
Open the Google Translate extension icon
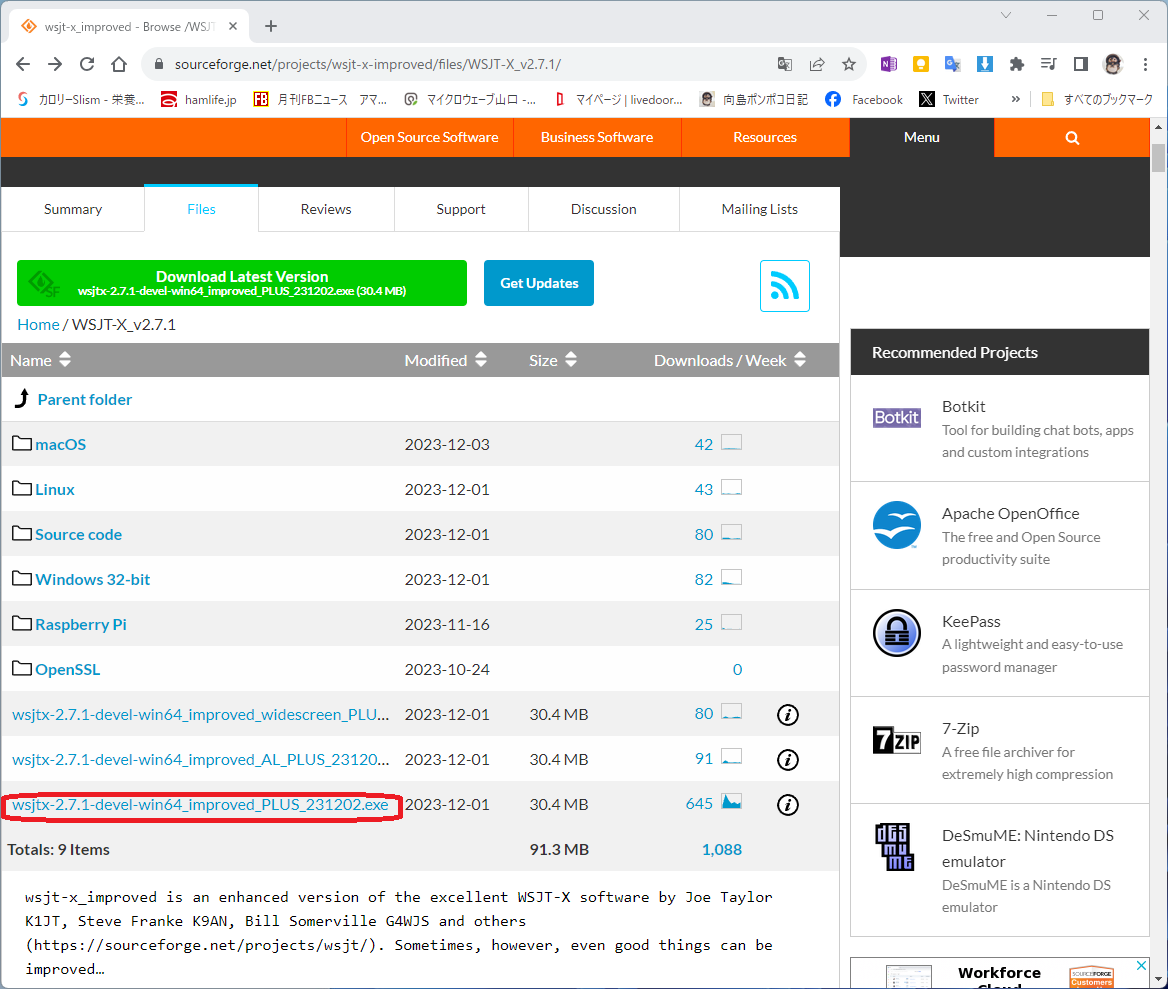click(x=953, y=64)
